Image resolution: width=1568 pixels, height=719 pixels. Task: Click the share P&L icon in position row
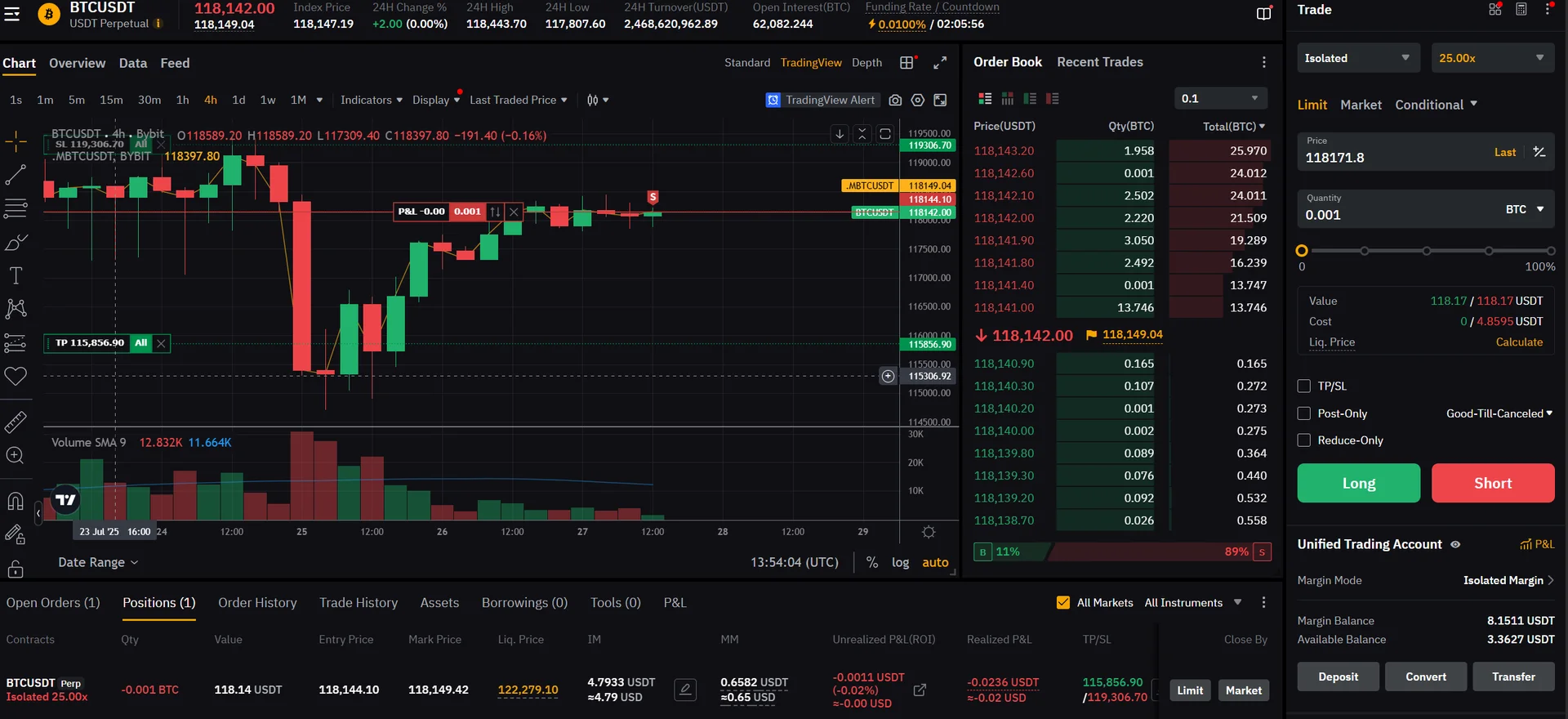click(x=920, y=690)
